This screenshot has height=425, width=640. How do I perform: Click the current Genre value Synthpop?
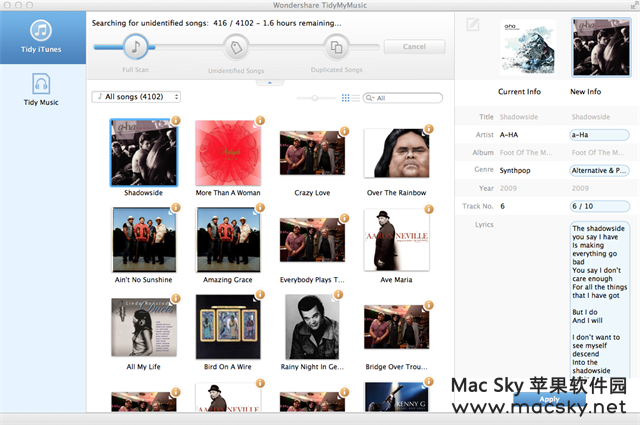point(515,170)
